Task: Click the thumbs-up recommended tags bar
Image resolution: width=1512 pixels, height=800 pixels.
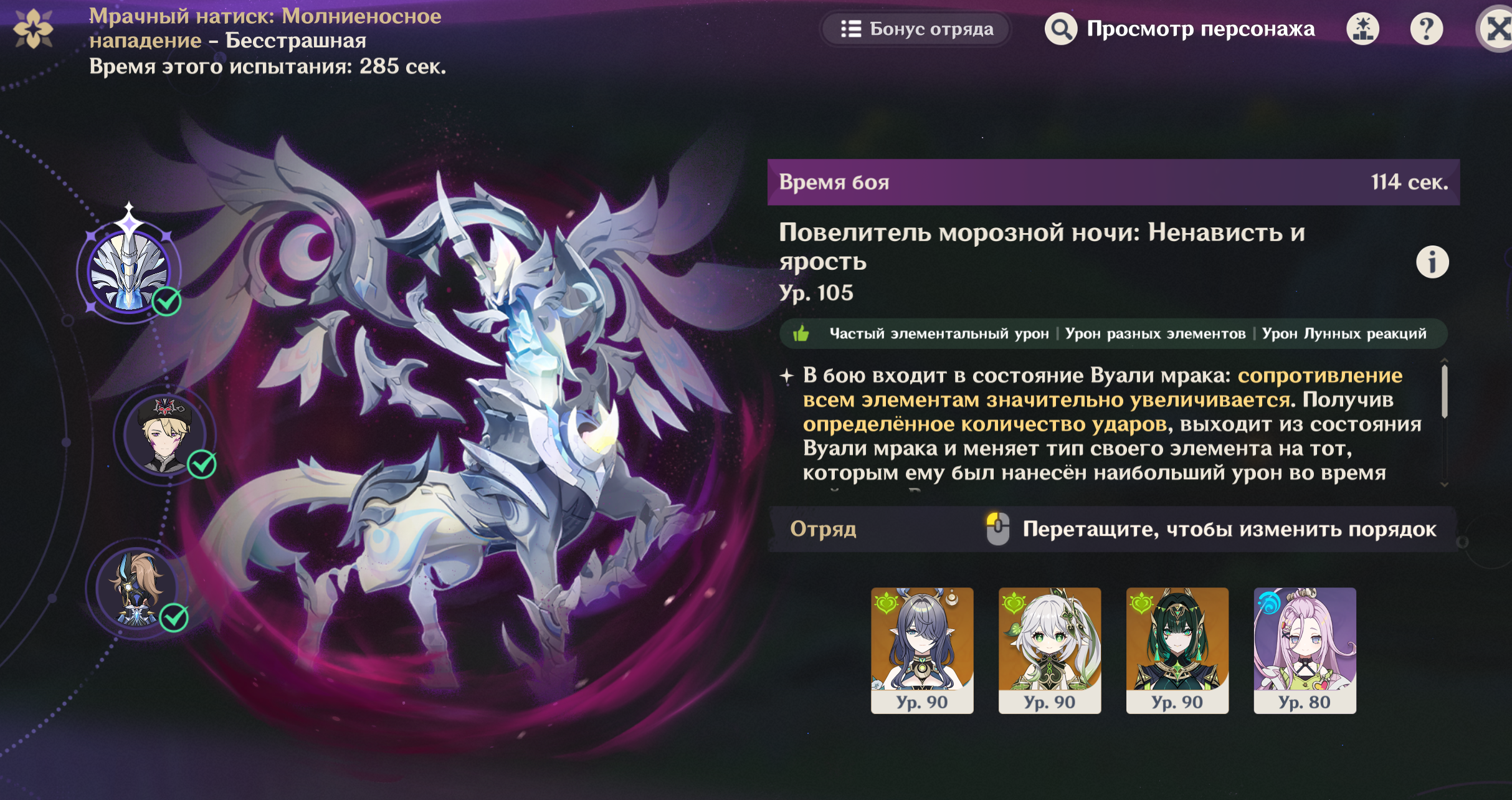Action: [1113, 333]
